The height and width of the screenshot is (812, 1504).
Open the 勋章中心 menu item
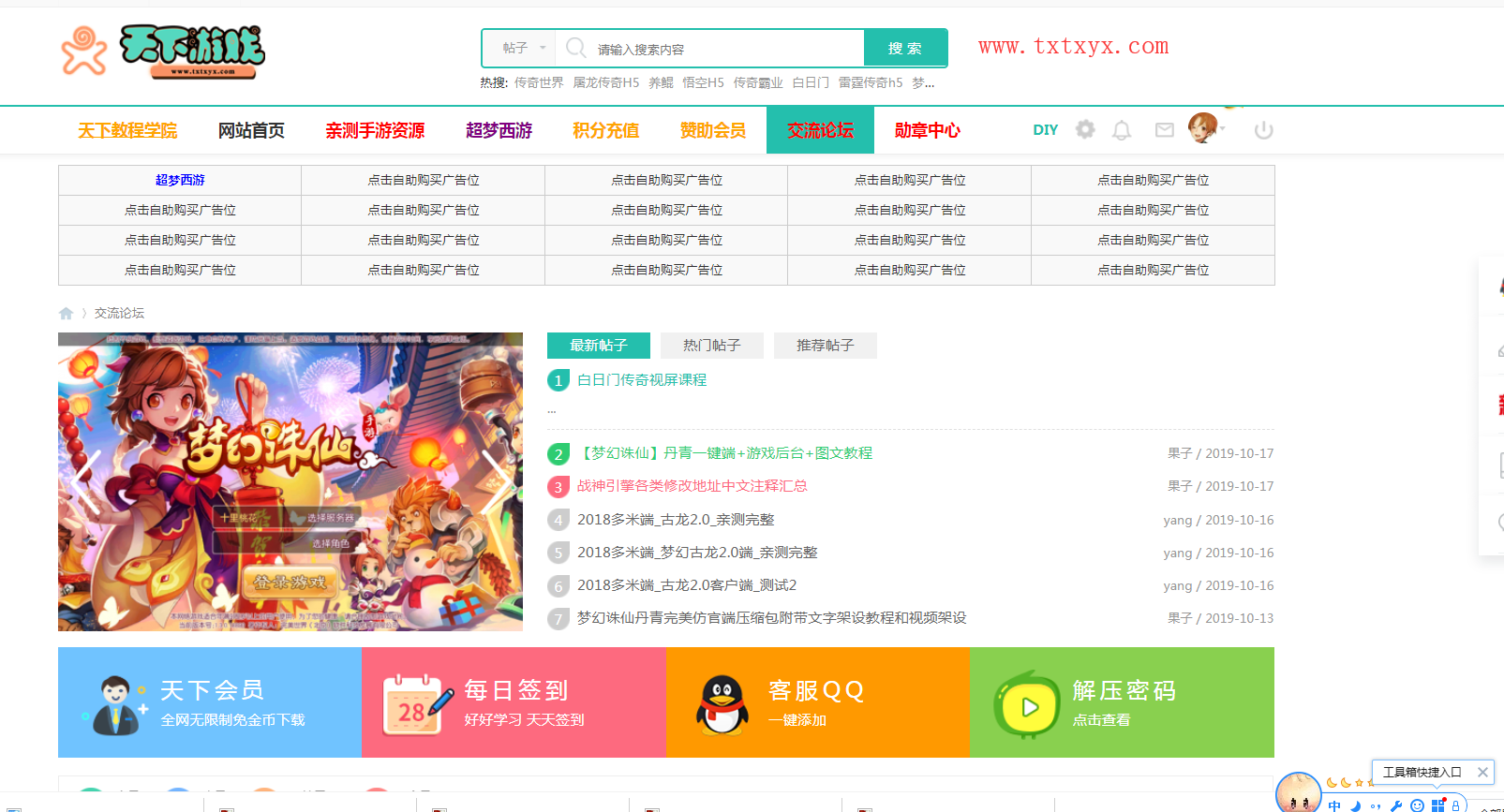point(928,130)
